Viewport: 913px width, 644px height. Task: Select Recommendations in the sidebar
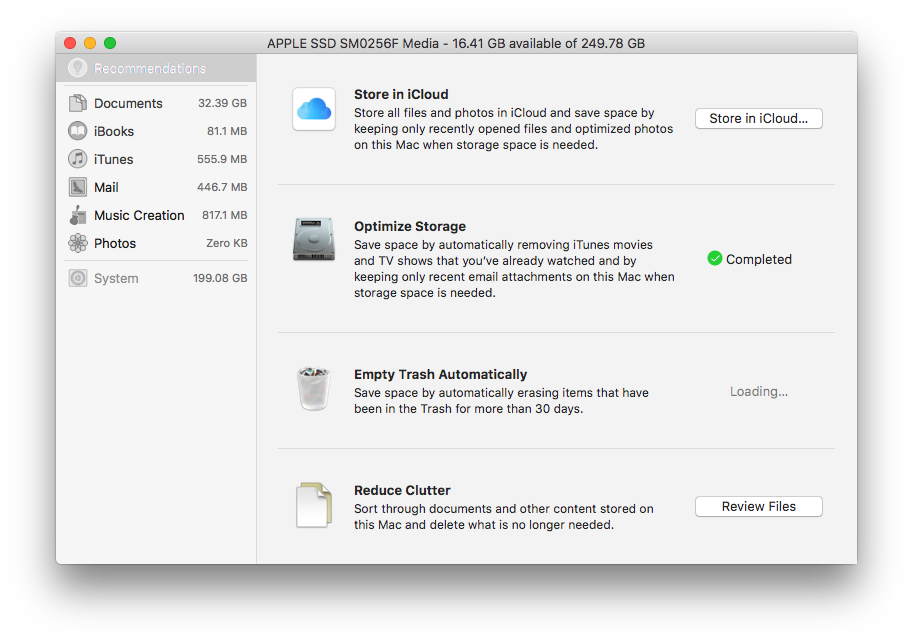tap(149, 69)
